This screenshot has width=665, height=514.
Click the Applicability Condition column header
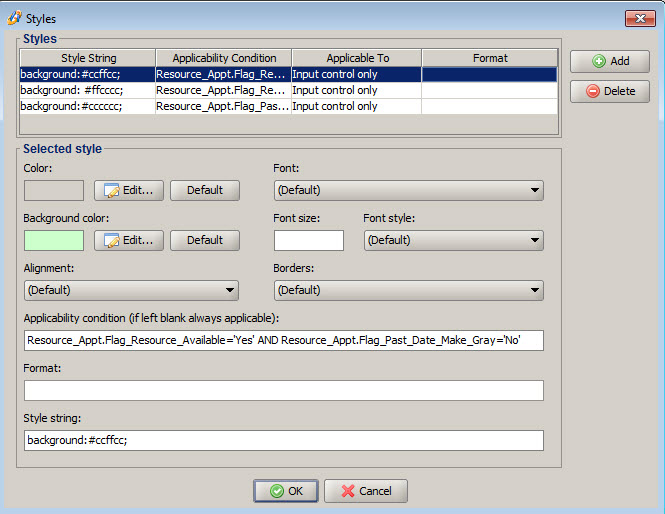tap(224, 58)
